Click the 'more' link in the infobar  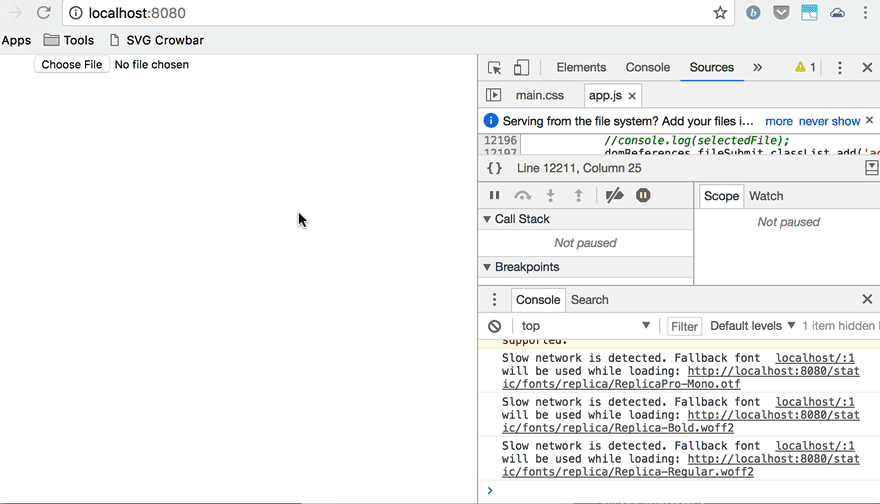coord(779,121)
